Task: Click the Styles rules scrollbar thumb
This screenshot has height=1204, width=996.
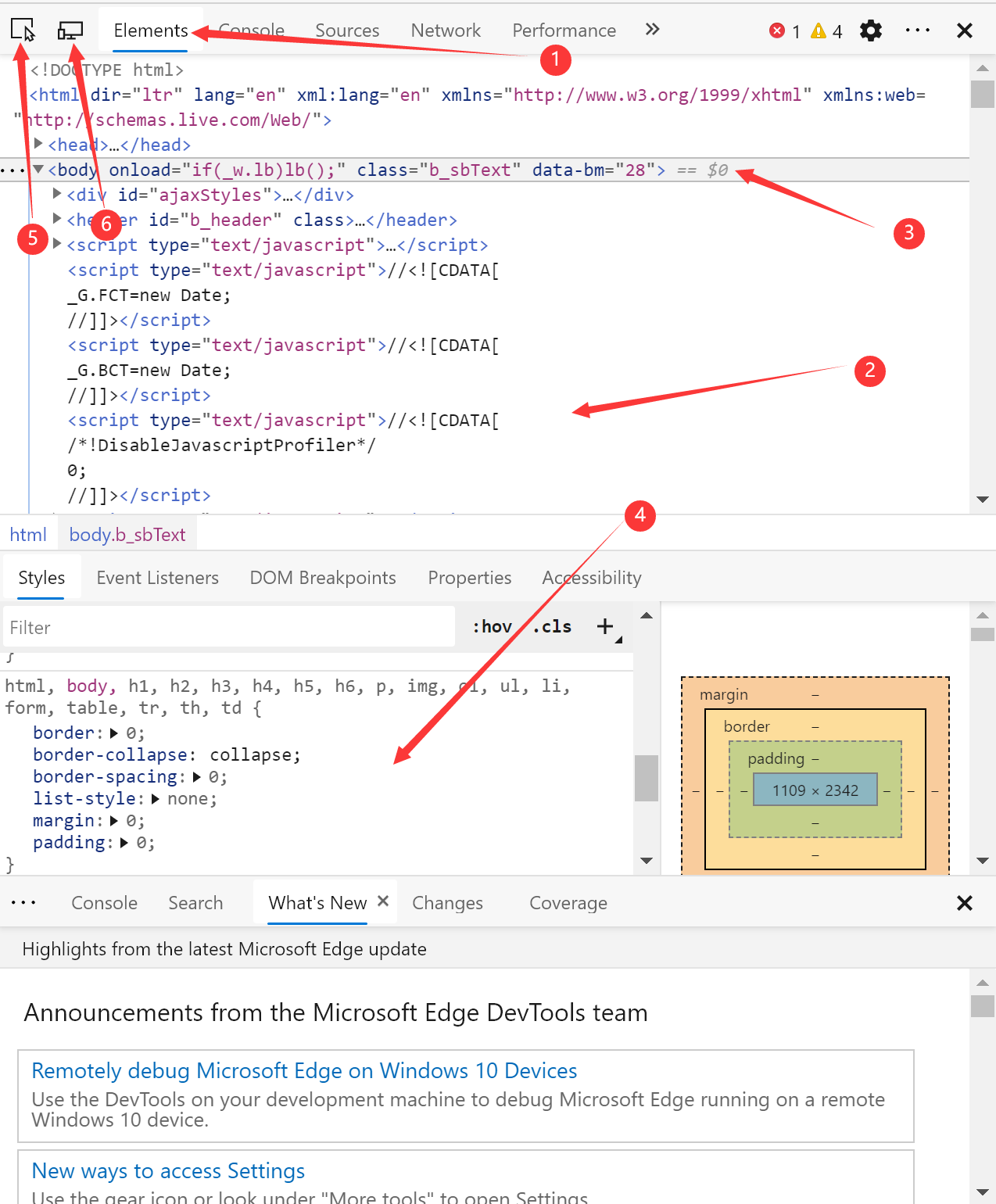Action: coord(647,778)
